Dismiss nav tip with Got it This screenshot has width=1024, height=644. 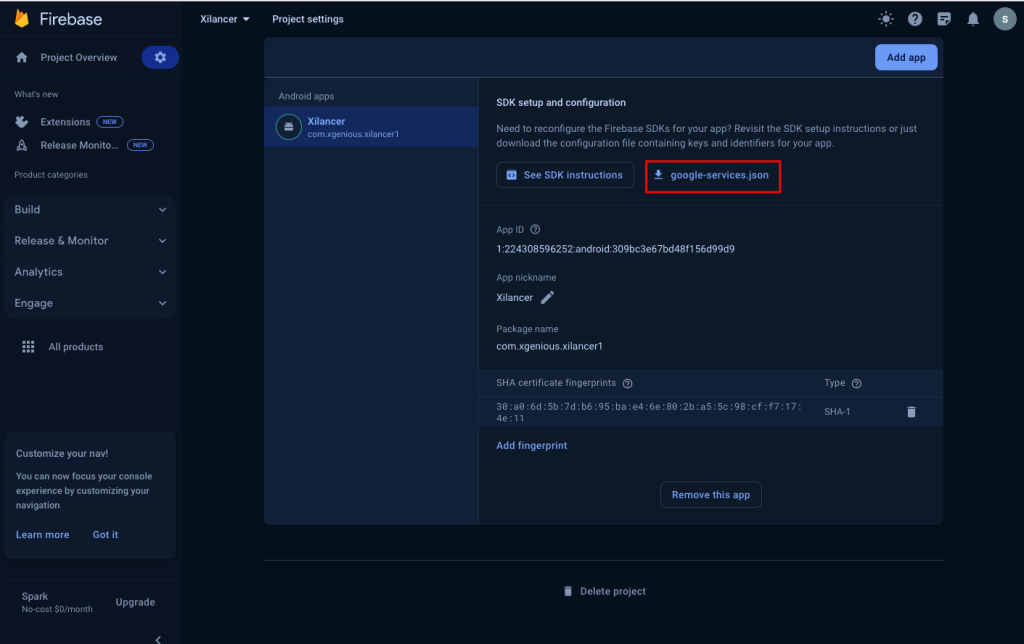(x=105, y=534)
